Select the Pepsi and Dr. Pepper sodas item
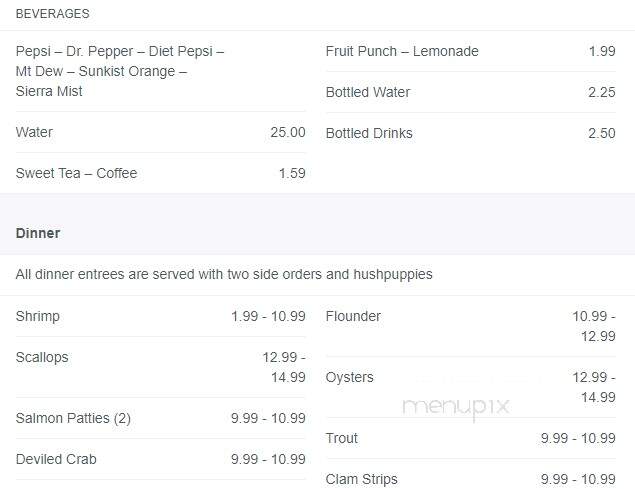 point(160,71)
